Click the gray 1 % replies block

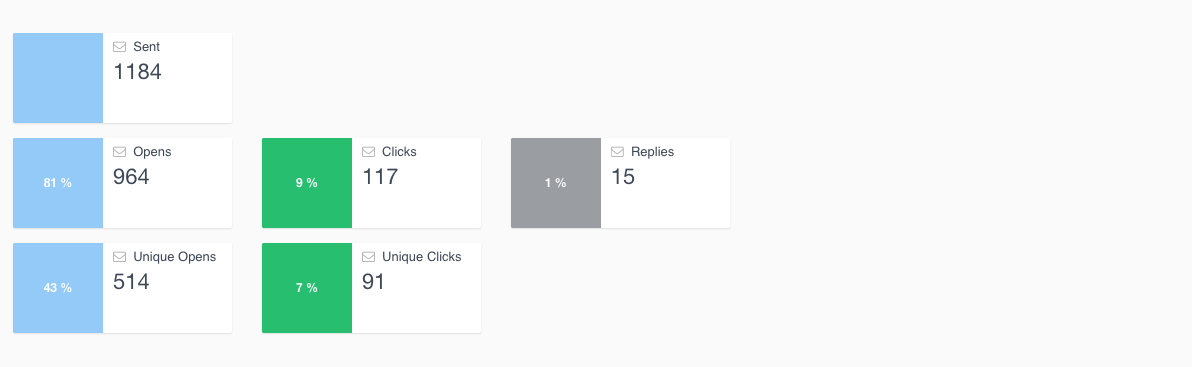[556, 182]
